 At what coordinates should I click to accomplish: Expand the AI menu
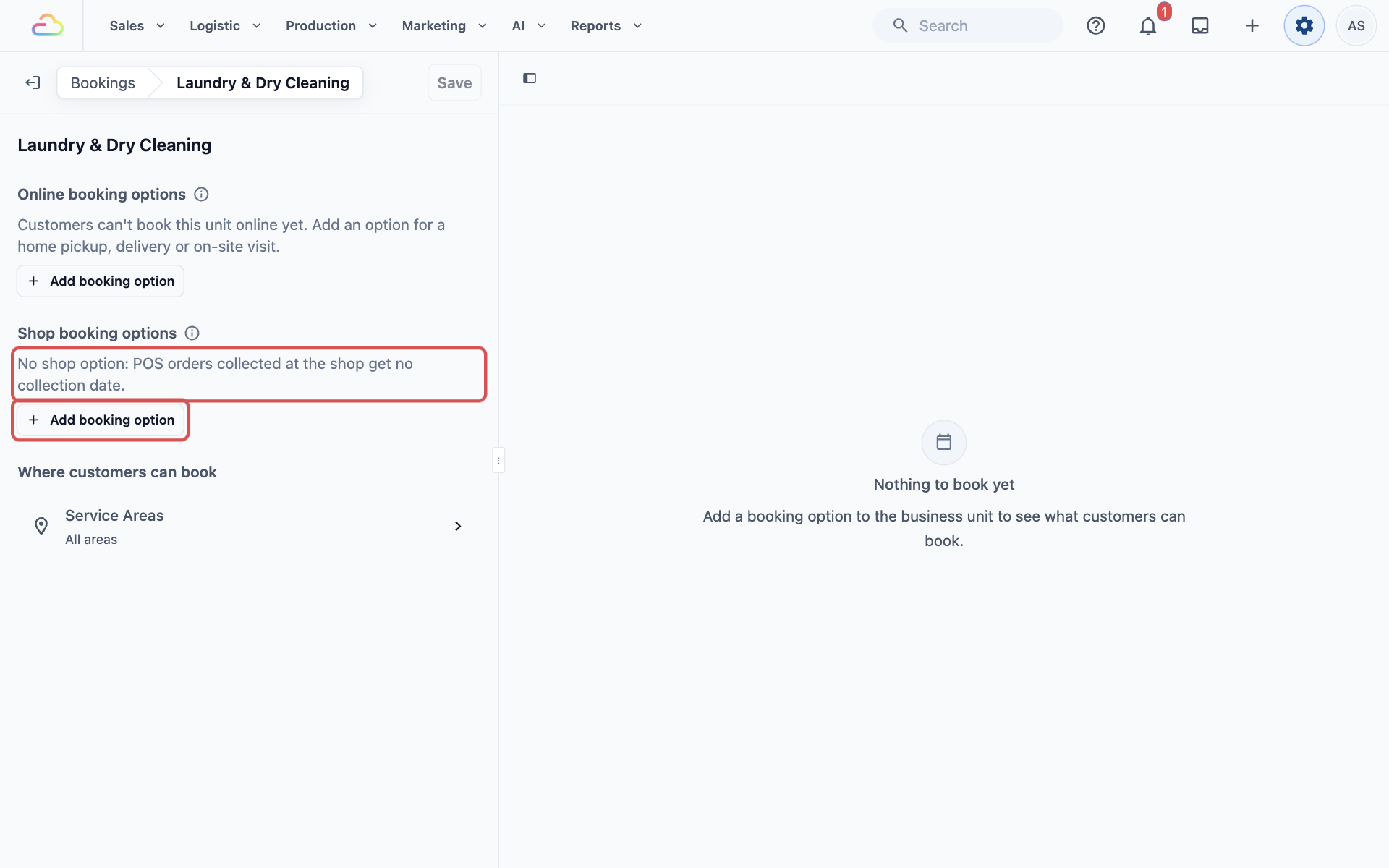pos(528,25)
